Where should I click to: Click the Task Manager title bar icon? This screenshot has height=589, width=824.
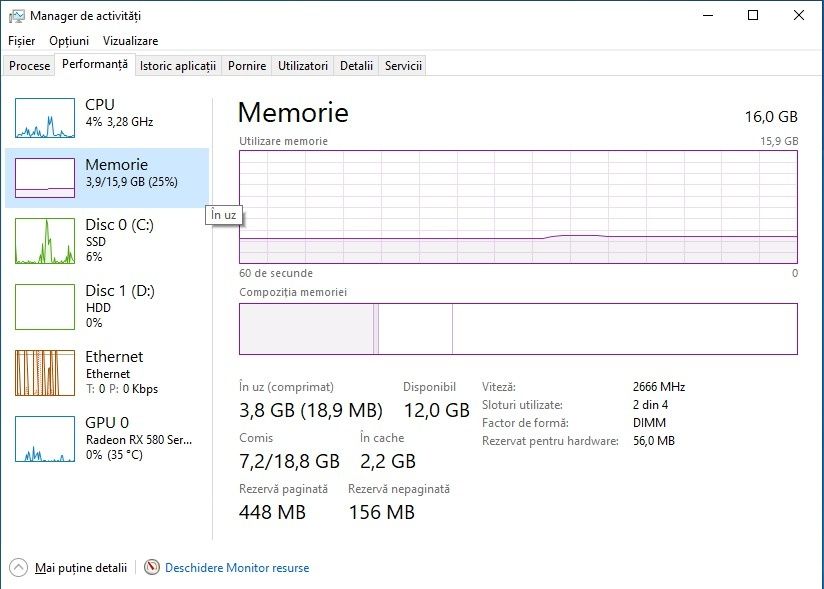coord(16,16)
